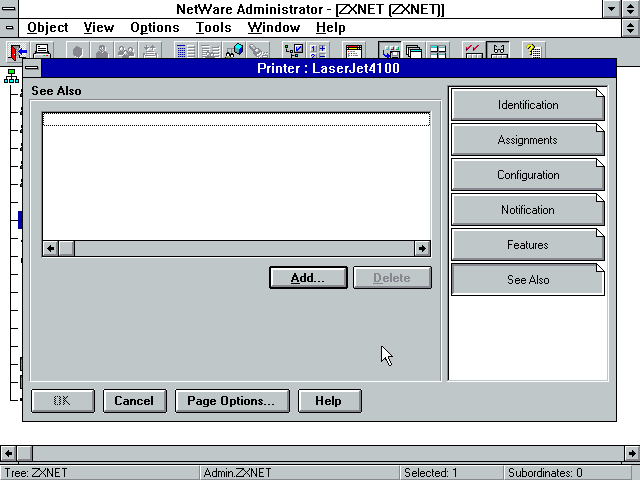Click the grayed hexagon create-object toolbar icon
The image size is (640, 480).
(x=77, y=51)
